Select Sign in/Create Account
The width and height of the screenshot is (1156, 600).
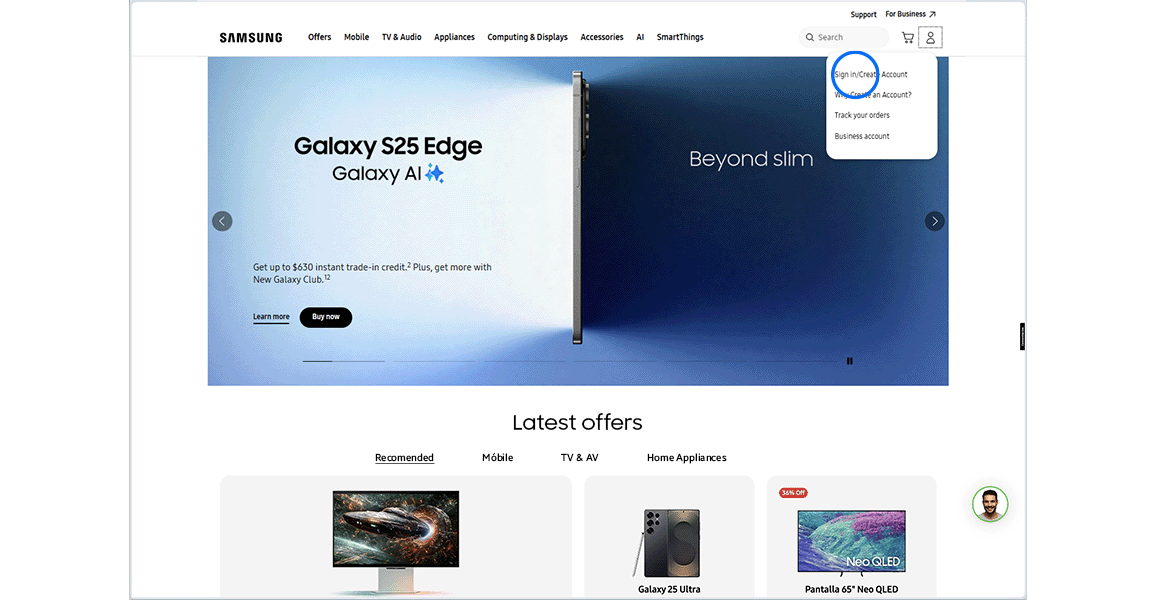pyautogui.click(x=872, y=74)
